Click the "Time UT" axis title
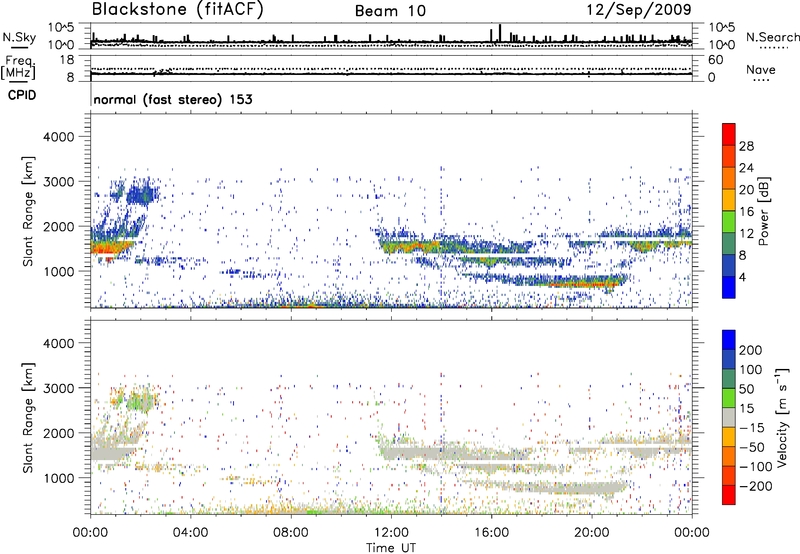Image resolution: width=800 pixels, height=554 pixels. point(391,548)
